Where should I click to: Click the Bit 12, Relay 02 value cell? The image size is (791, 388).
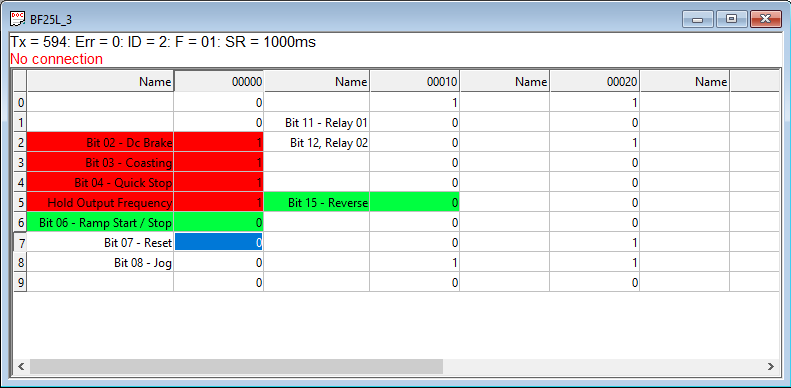click(x=414, y=143)
